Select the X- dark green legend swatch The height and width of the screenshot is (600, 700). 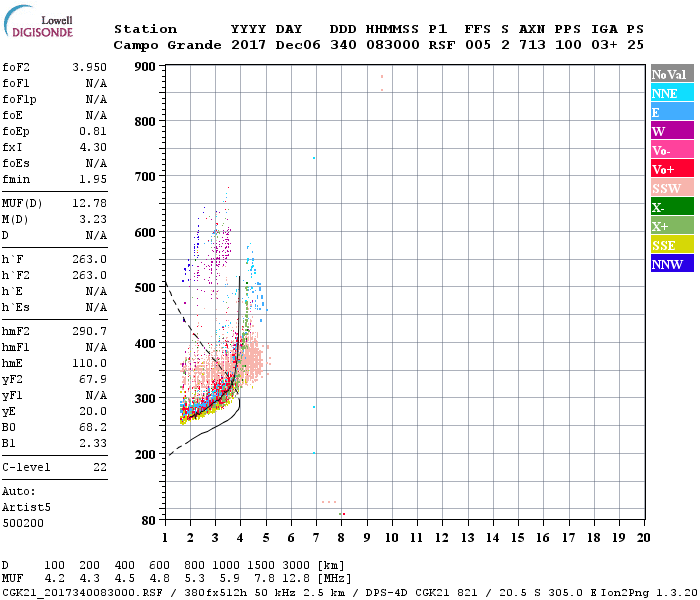point(671,207)
